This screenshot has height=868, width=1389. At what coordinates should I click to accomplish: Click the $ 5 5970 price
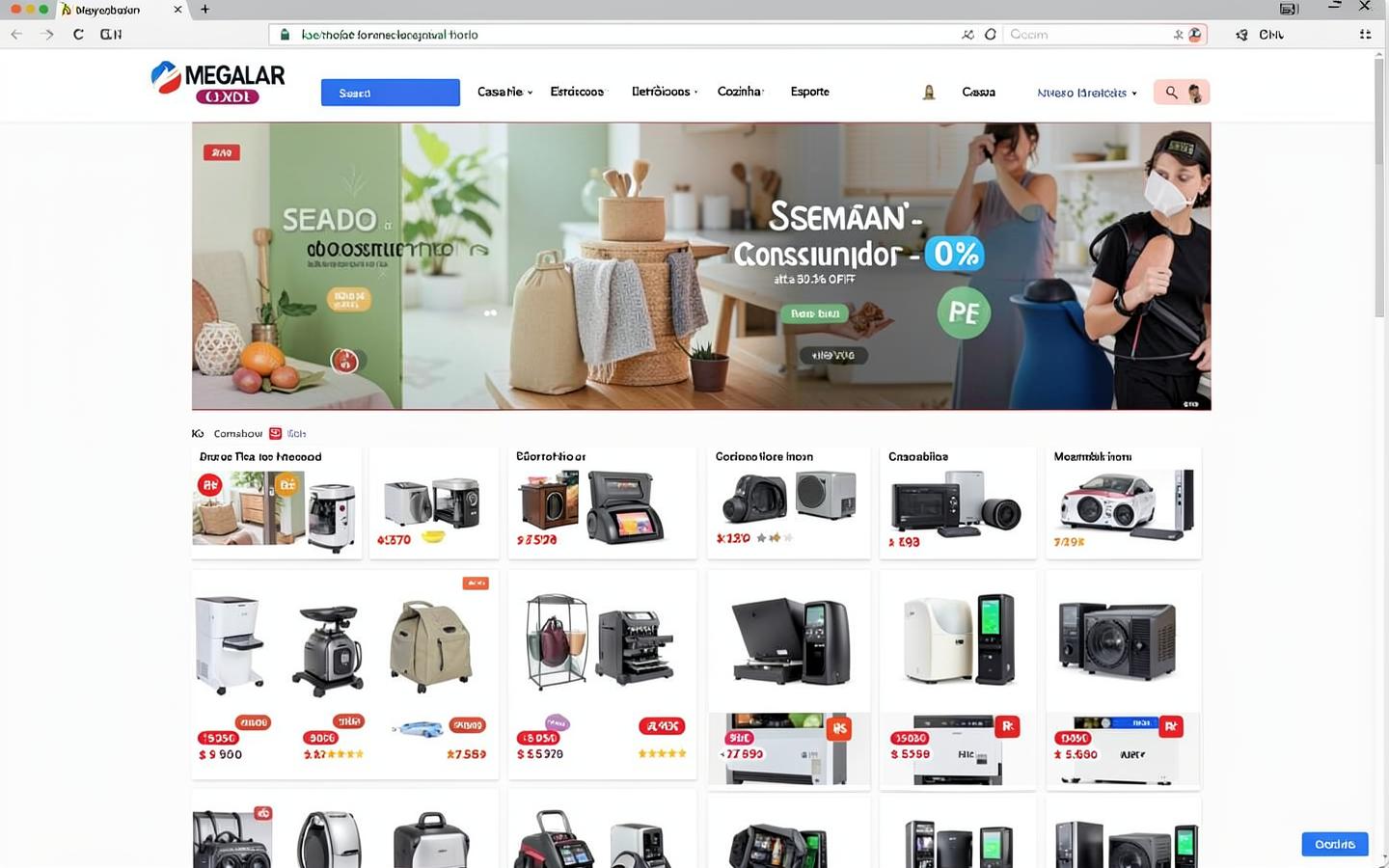coord(540,754)
